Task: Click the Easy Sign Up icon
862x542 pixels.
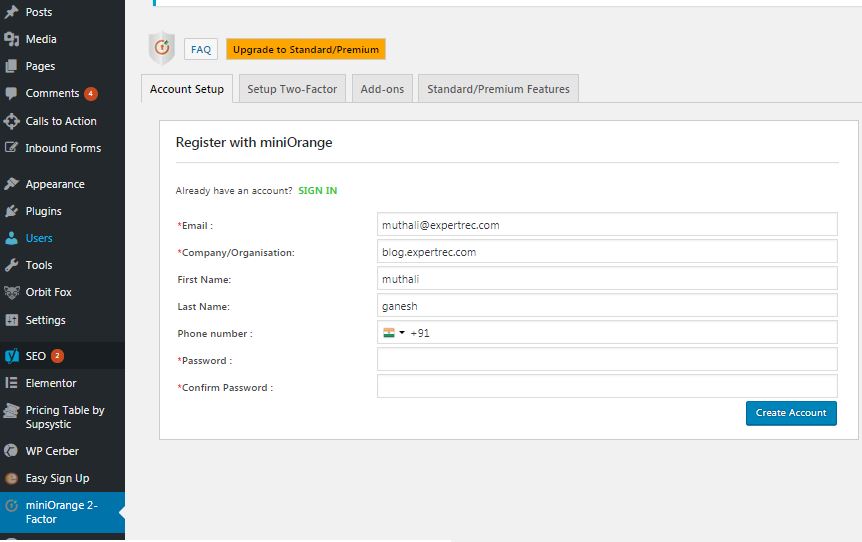Action: pos(11,478)
